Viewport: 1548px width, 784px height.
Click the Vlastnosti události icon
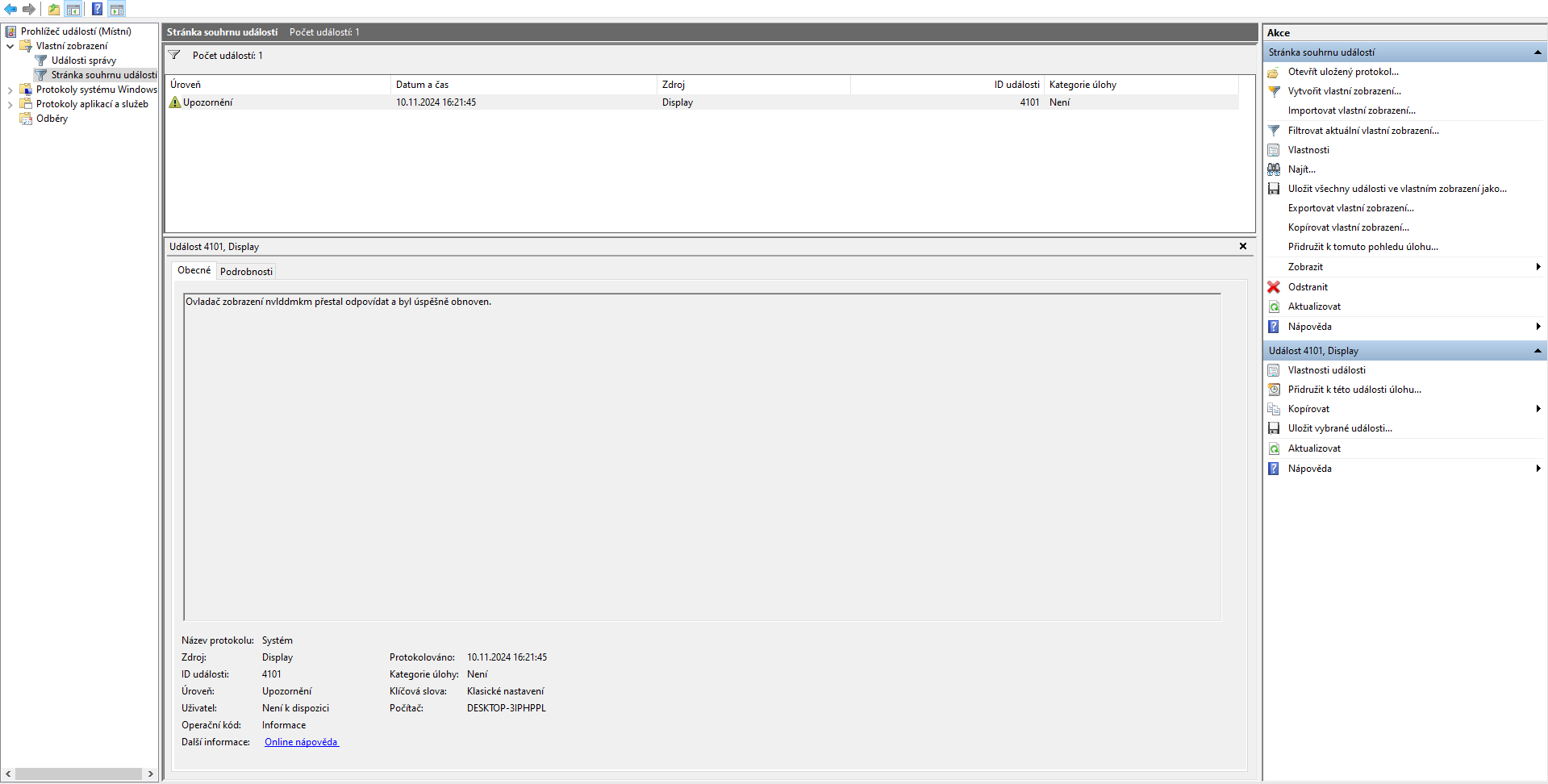click(x=1274, y=370)
